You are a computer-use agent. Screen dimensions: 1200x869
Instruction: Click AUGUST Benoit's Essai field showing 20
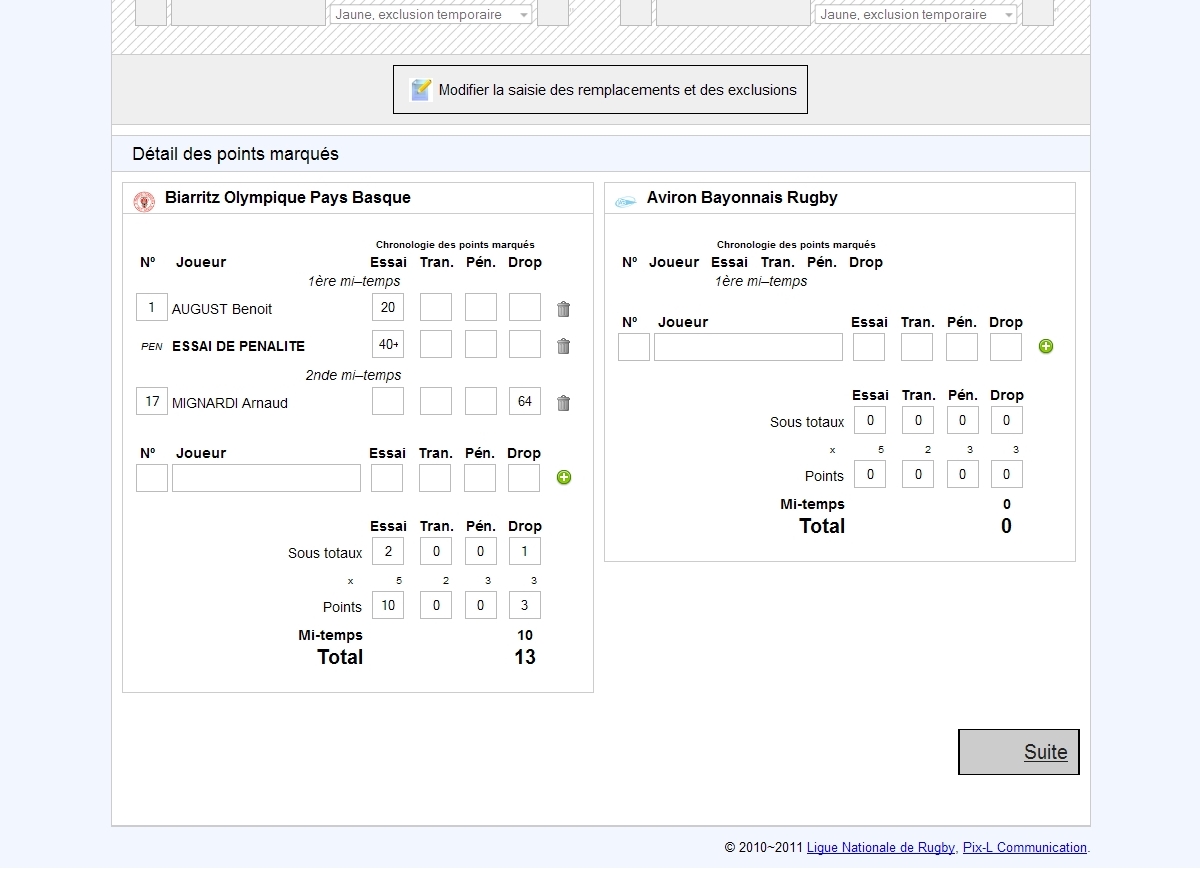point(388,307)
